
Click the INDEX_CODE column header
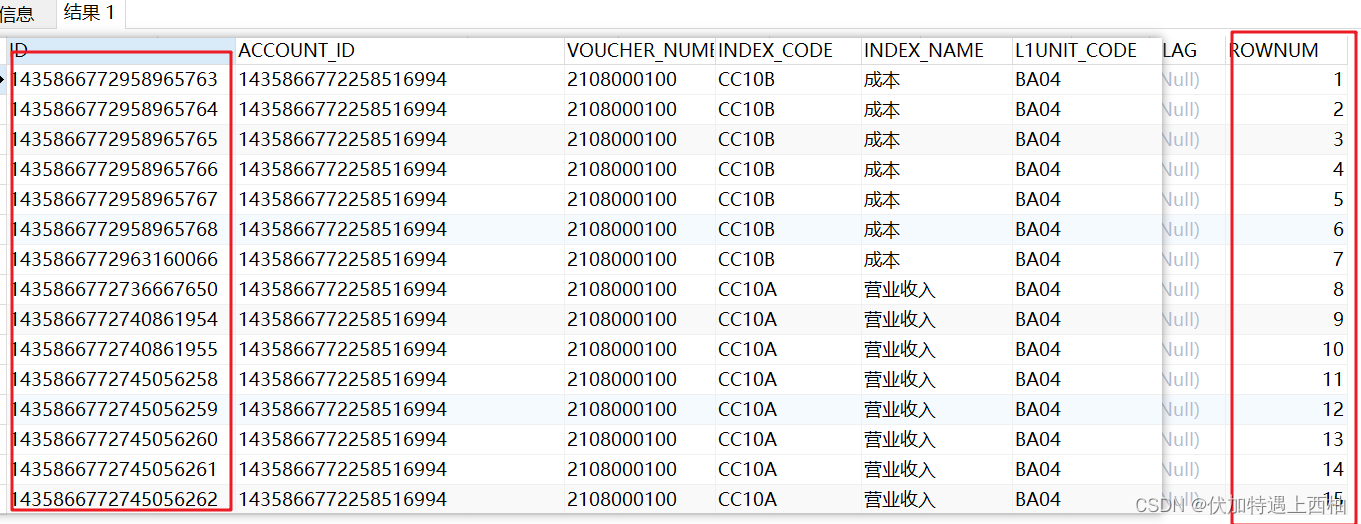click(788, 50)
